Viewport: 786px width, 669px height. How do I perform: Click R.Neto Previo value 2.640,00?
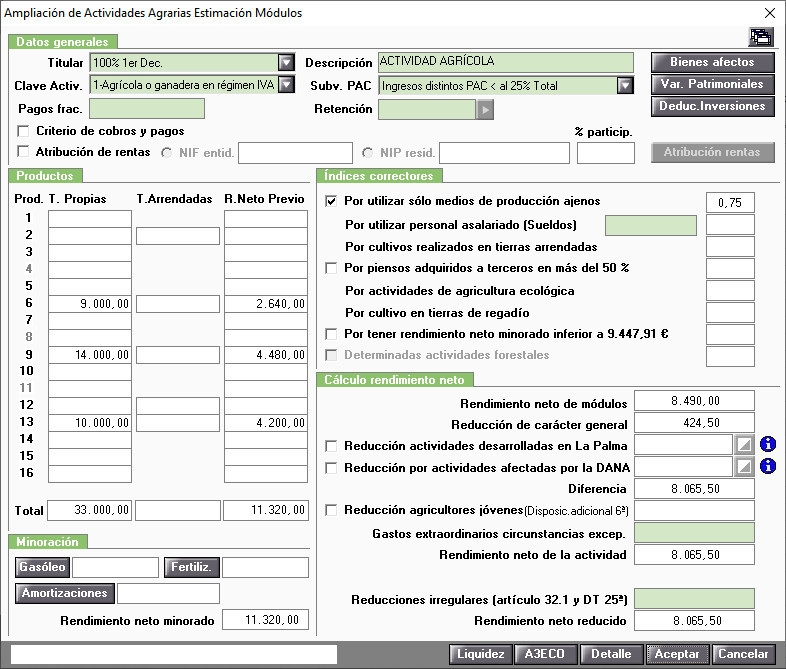[x=266, y=304]
